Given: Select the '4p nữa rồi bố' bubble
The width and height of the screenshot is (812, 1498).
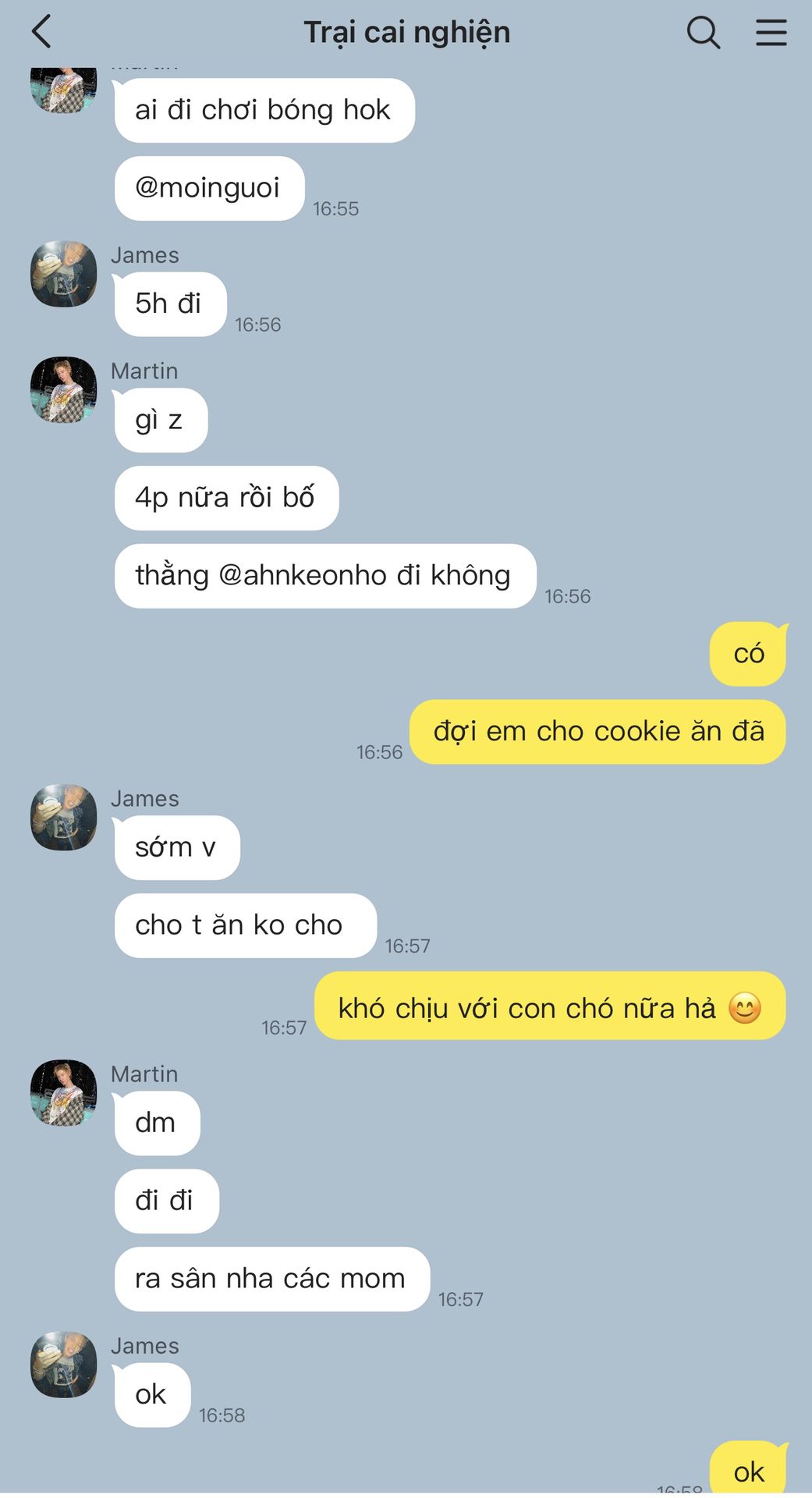Looking at the screenshot, I should [x=226, y=498].
